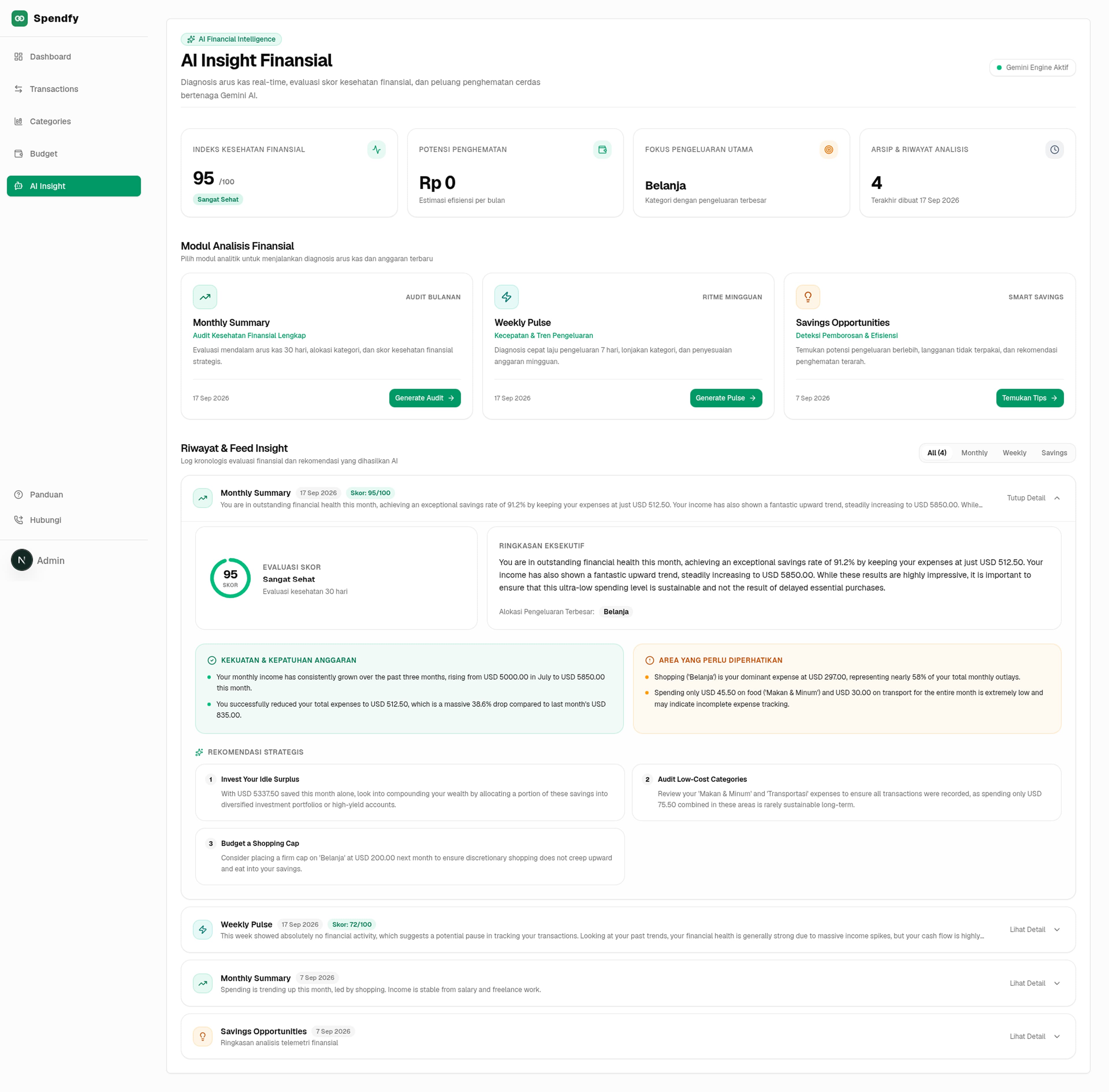
Task: Click the clock icon in Arsip & Riwayat card
Action: coord(1054,150)
